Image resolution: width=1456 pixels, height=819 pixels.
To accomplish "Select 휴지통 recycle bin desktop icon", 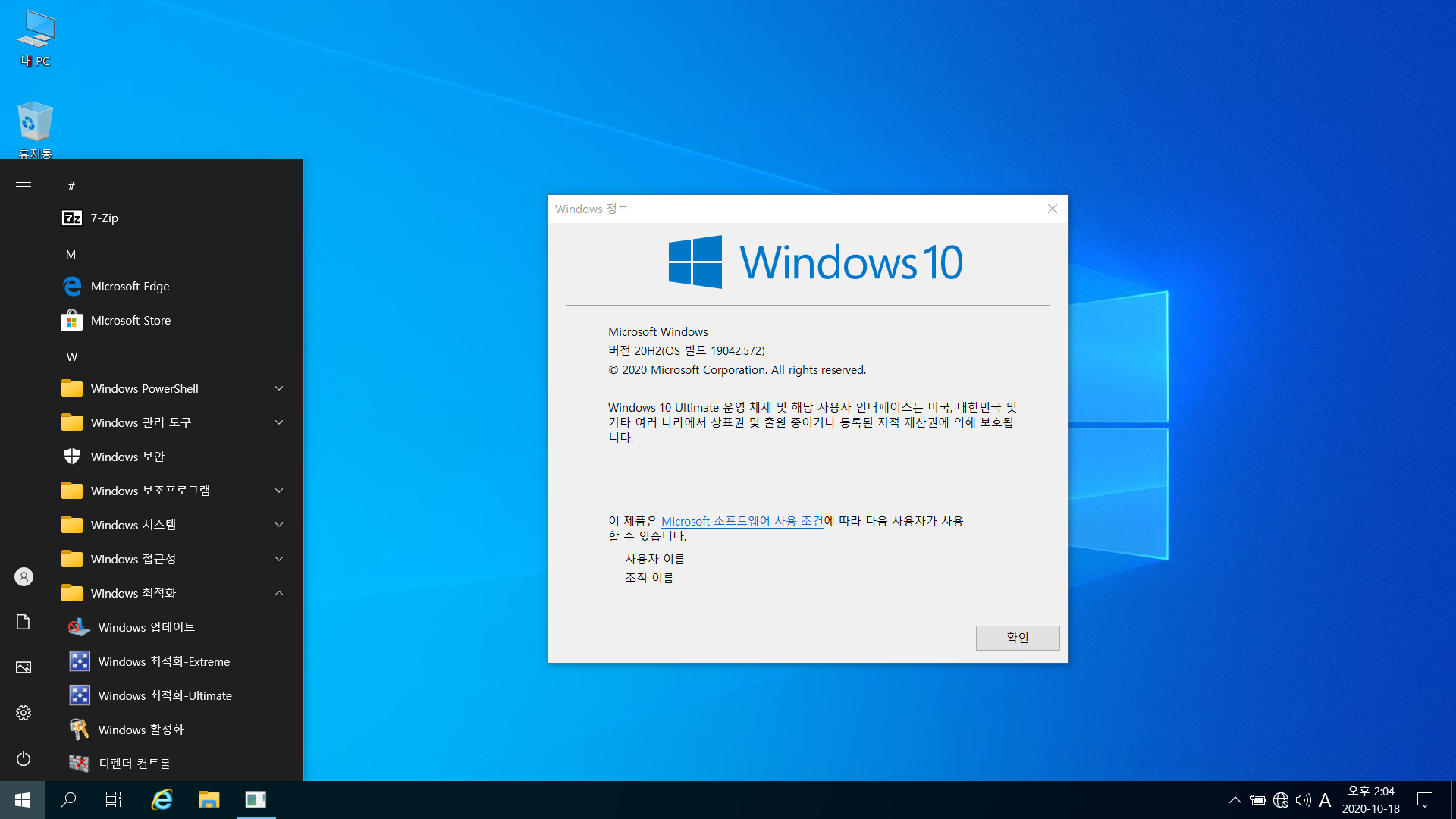I will (x=36, y=130).
